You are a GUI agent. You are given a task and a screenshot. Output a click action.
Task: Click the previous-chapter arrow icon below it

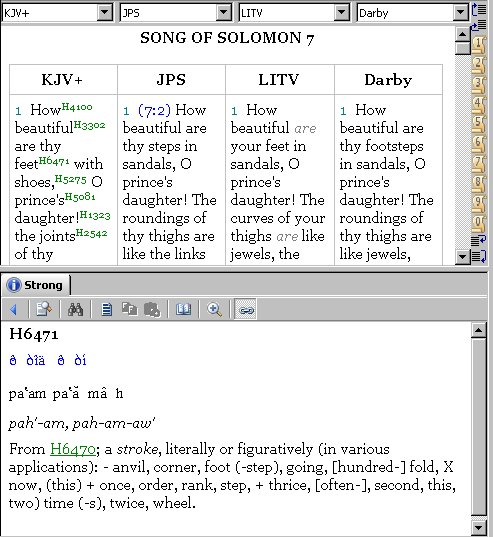click(479, 26)
